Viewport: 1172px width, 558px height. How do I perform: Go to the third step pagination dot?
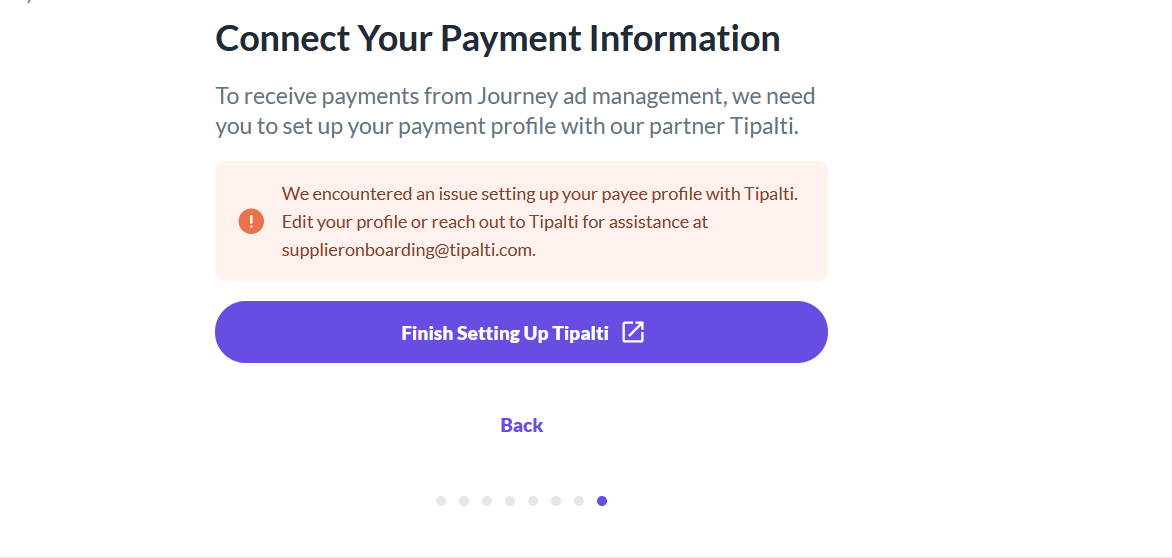tap(487, 501)
